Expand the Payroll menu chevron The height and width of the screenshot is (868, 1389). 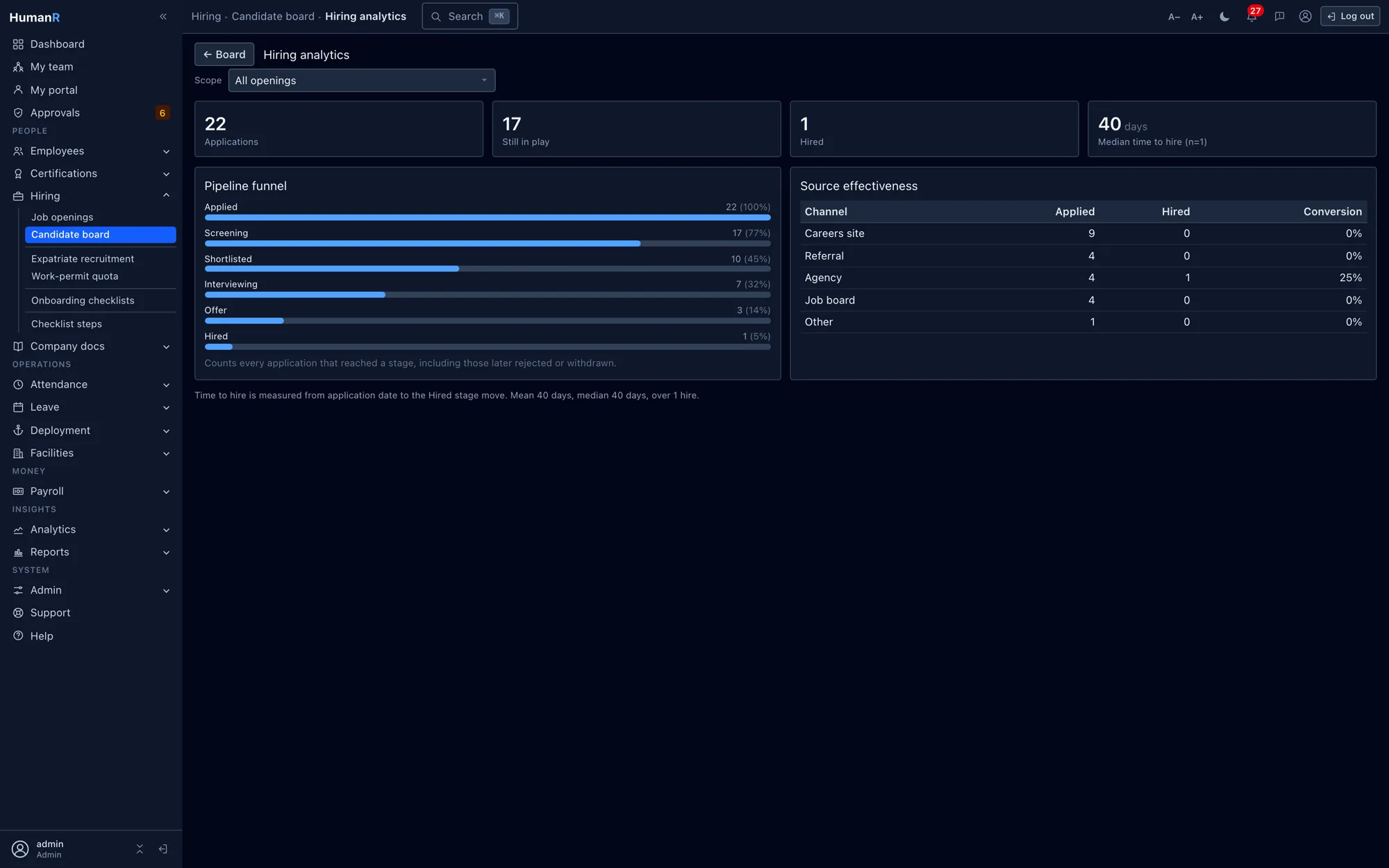coord(166,492)
